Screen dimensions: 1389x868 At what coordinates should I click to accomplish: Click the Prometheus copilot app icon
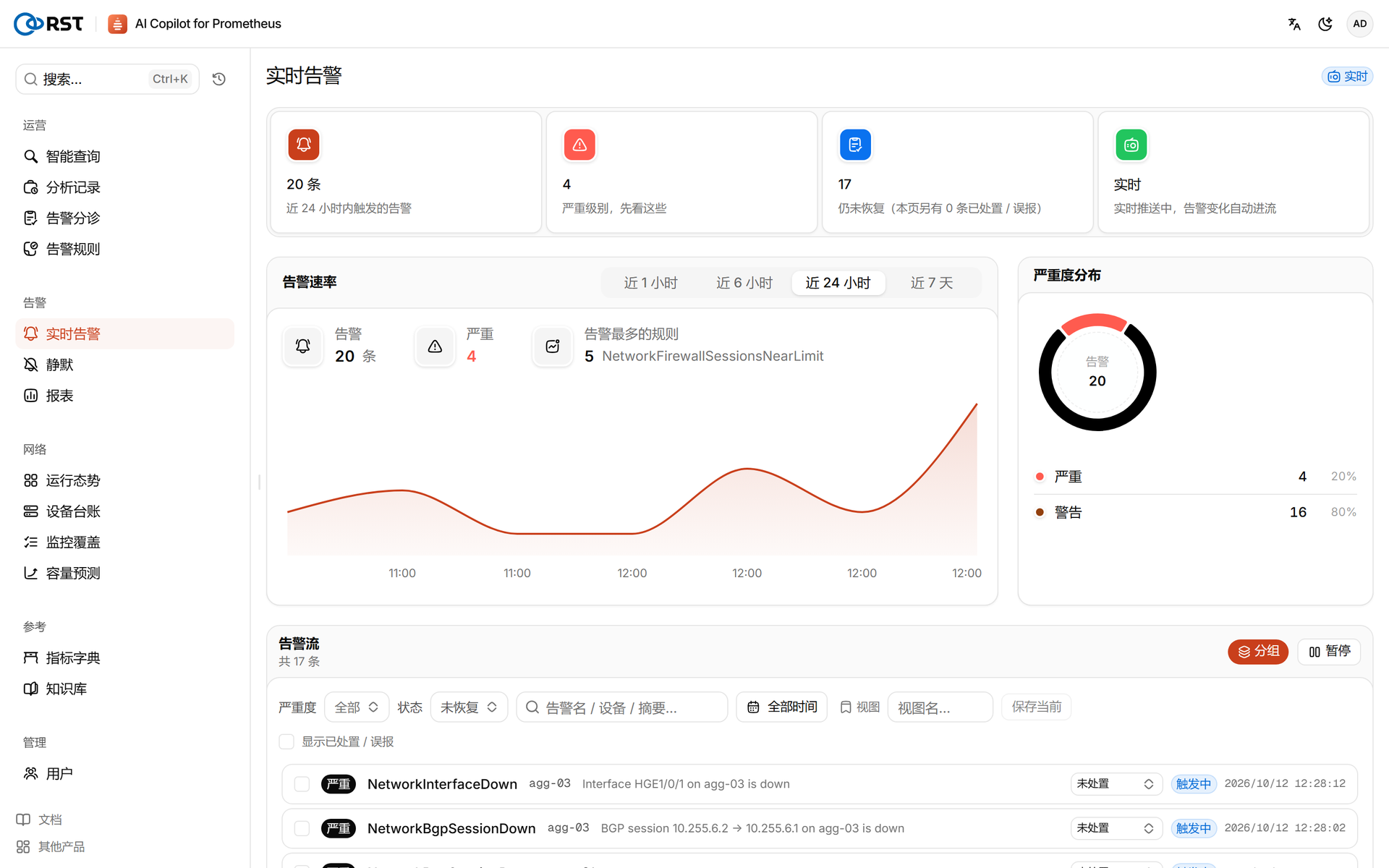point(117,24)
